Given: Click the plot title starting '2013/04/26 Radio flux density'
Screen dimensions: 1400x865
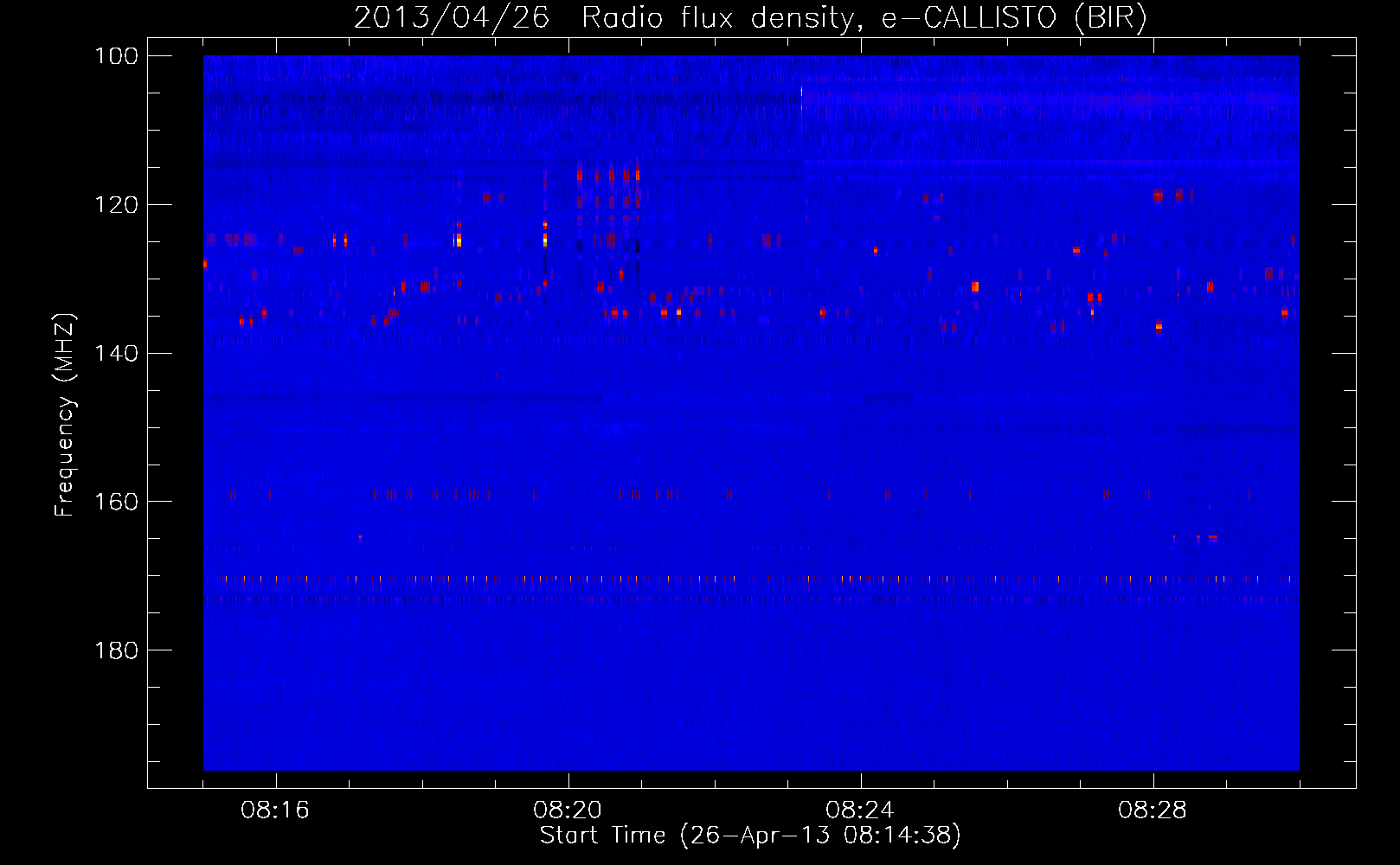Looking at the screenshot, I should point(750,17).
